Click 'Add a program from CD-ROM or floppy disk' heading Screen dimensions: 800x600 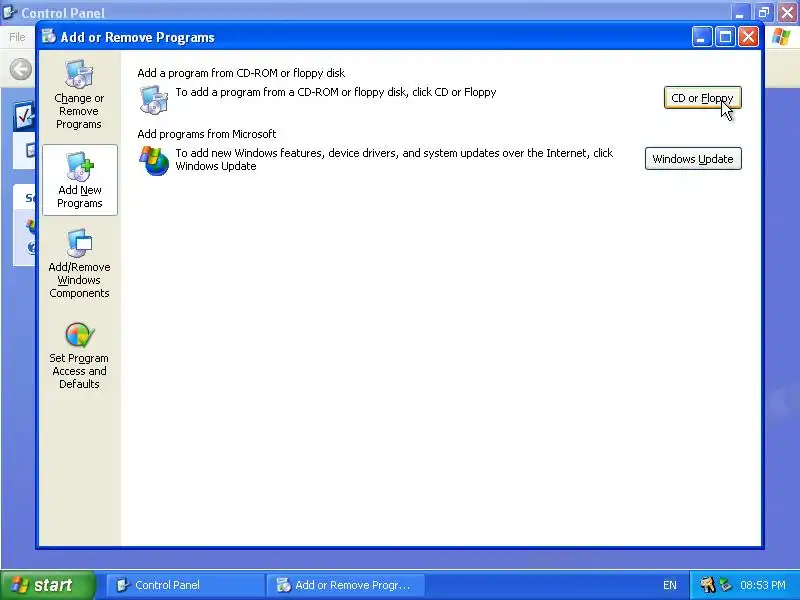point(241,73)
